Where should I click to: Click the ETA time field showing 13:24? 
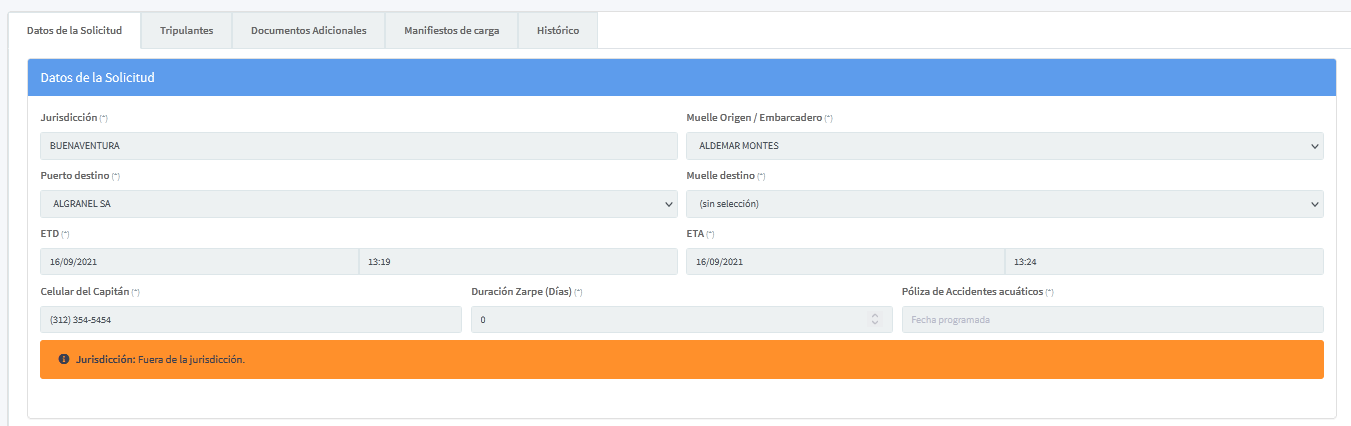pyautogui.click(x=1163, y=262)
